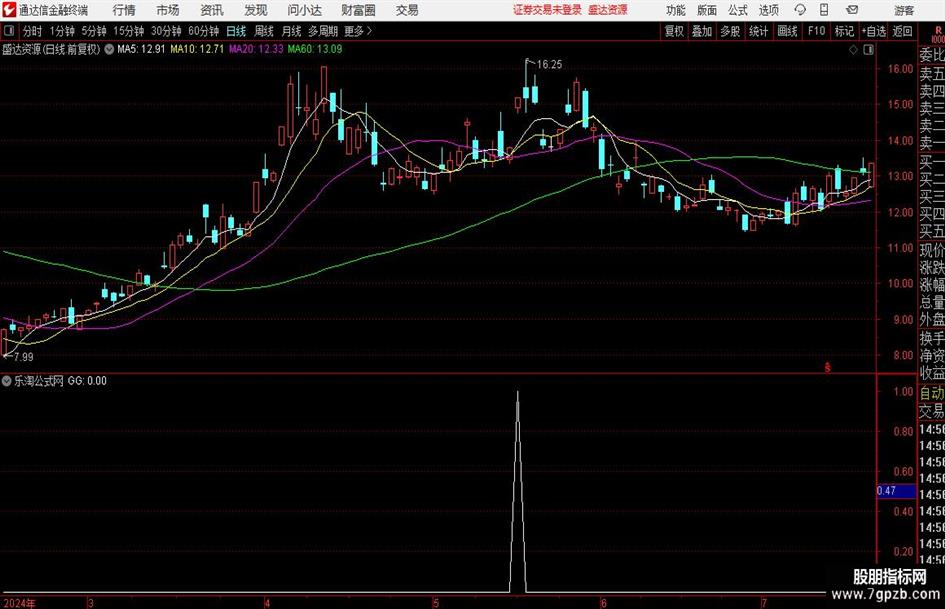Open the 交易 menu
Image resolution: width=945 pixels, height=609 pixels.
click(407, 10)
